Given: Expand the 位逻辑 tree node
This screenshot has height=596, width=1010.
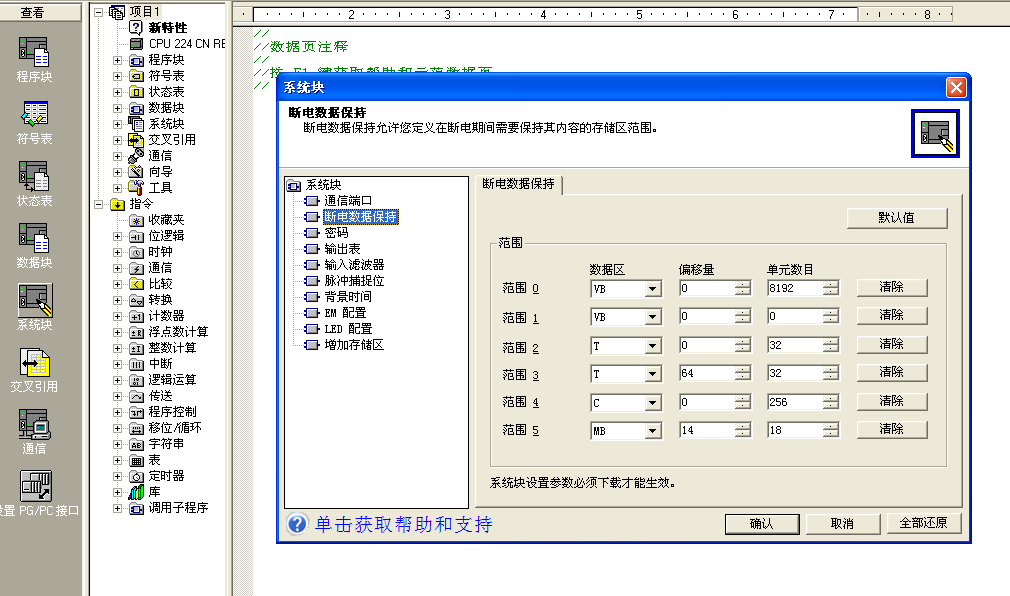Looking at the screenshot, I should [x=117, y=236].
